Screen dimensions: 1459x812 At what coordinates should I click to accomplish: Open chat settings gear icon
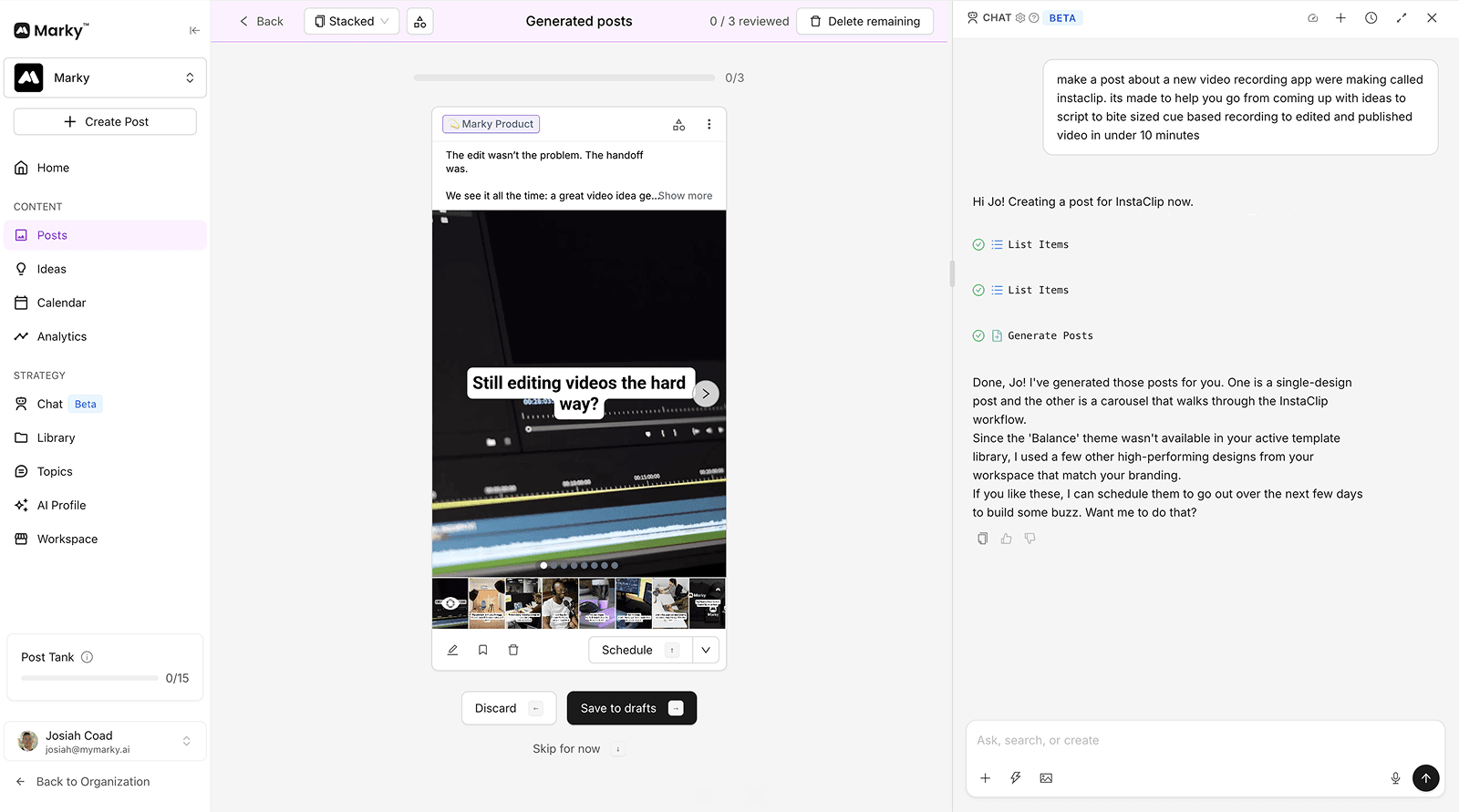coord(1020,17)
